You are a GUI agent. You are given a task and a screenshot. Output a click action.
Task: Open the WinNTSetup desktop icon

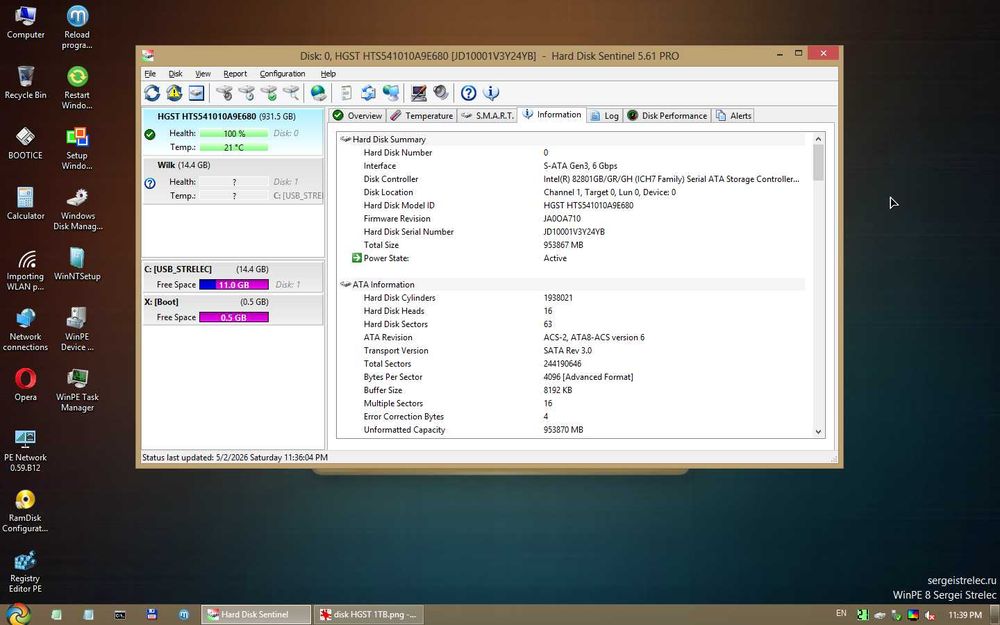[77, 264]
